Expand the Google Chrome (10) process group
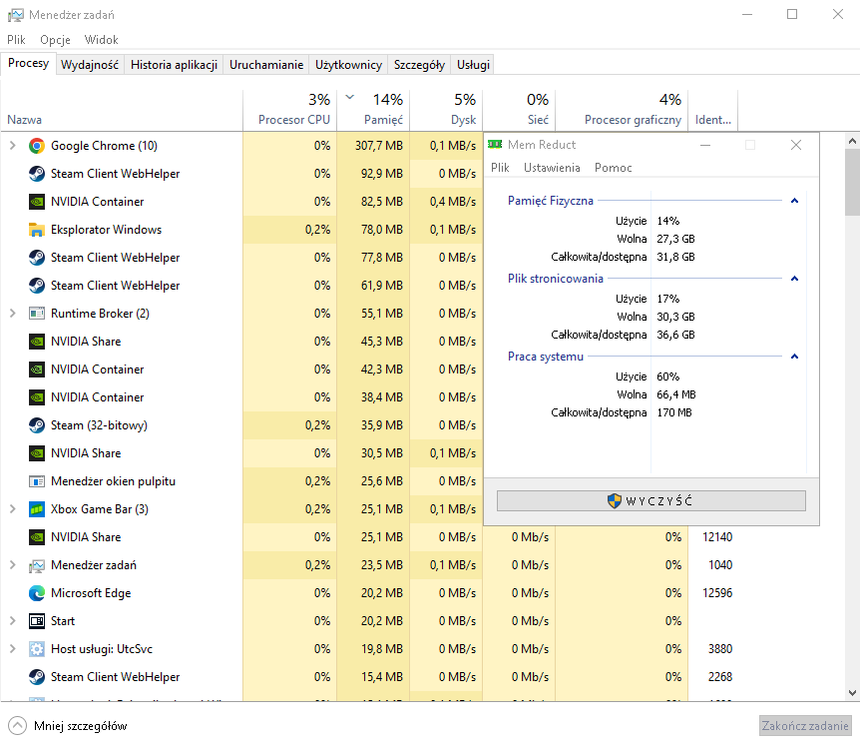The width and height of the screenshot is (860, 750). pyautogui.click(x=13, y=146)
